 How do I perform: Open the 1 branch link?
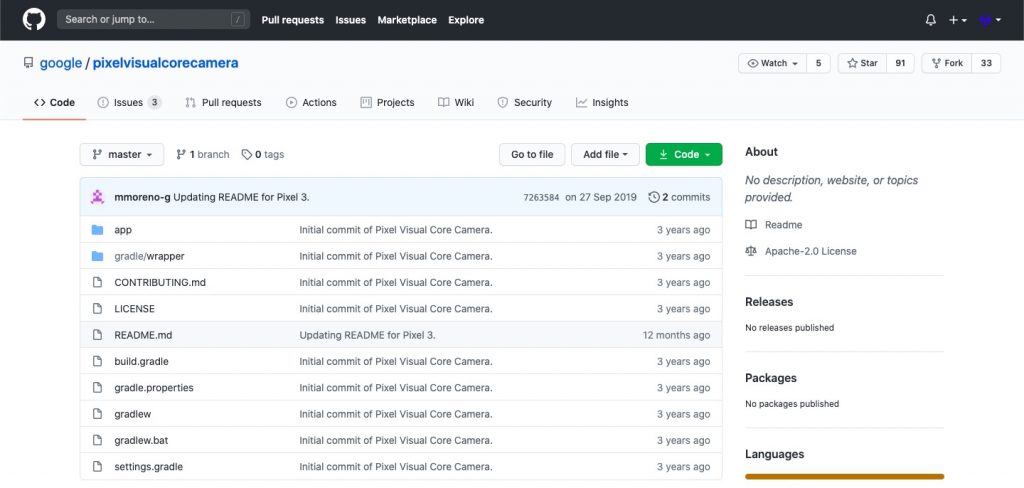202,155
